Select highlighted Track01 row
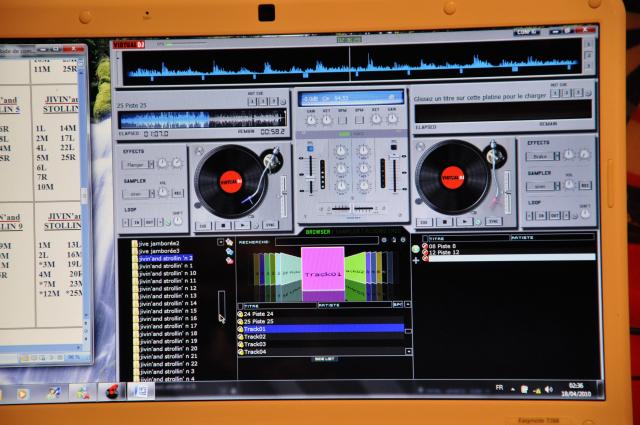 pyautogui.click(x=320, y=329)
